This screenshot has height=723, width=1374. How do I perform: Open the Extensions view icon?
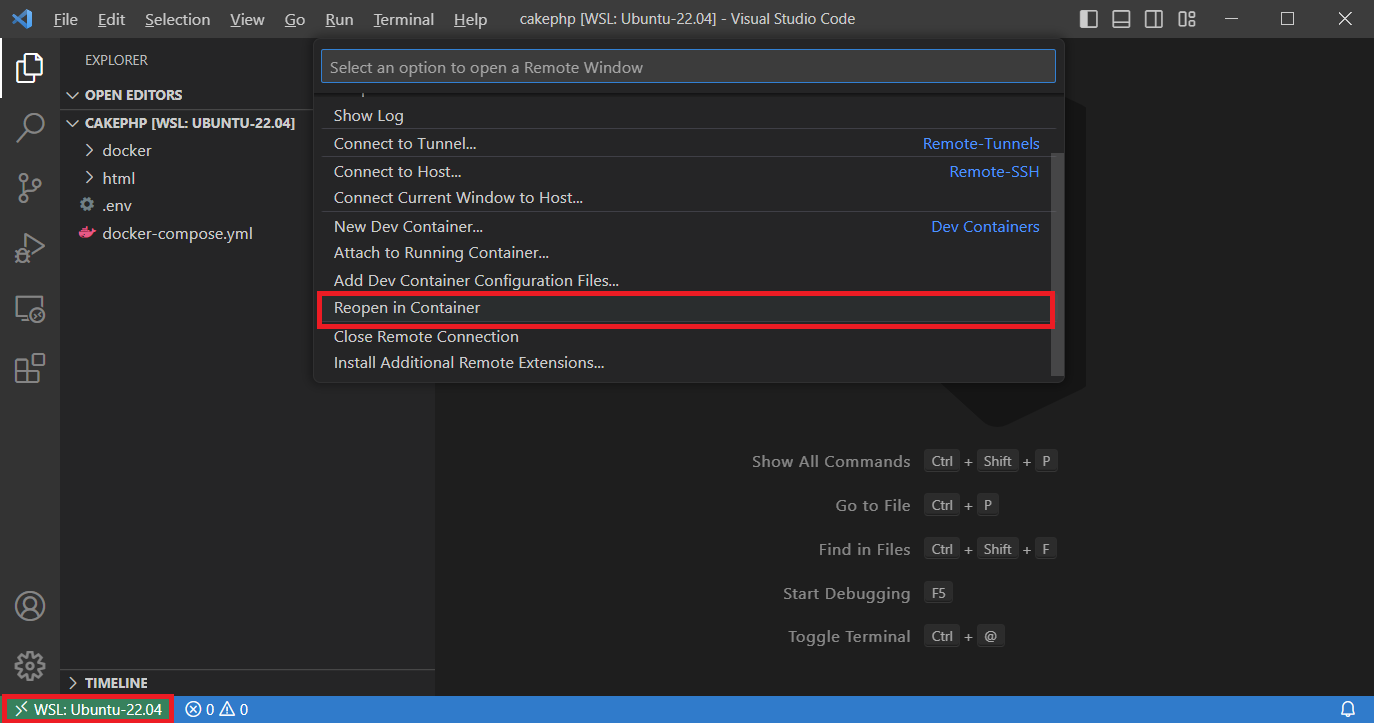(30, 368)
